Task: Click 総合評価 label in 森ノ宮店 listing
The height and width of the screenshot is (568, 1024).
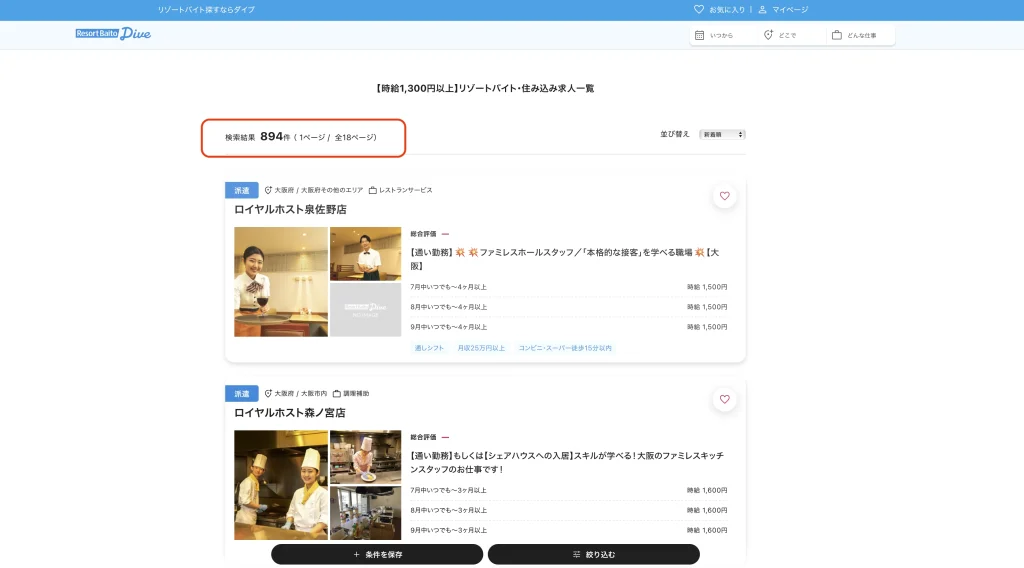Action: (x=423, y=437)
